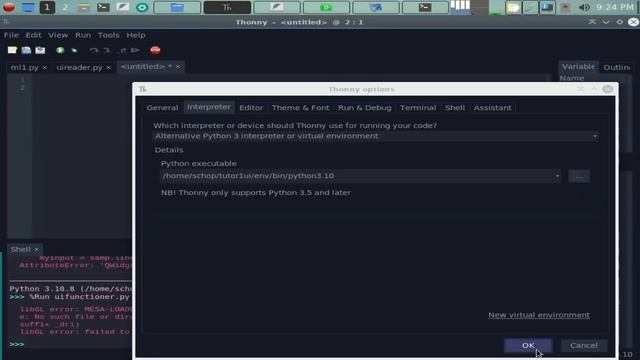This screenshot has width=640, height=360.
Task: Open the Variables panel tab
Action: tap(578, 67)
